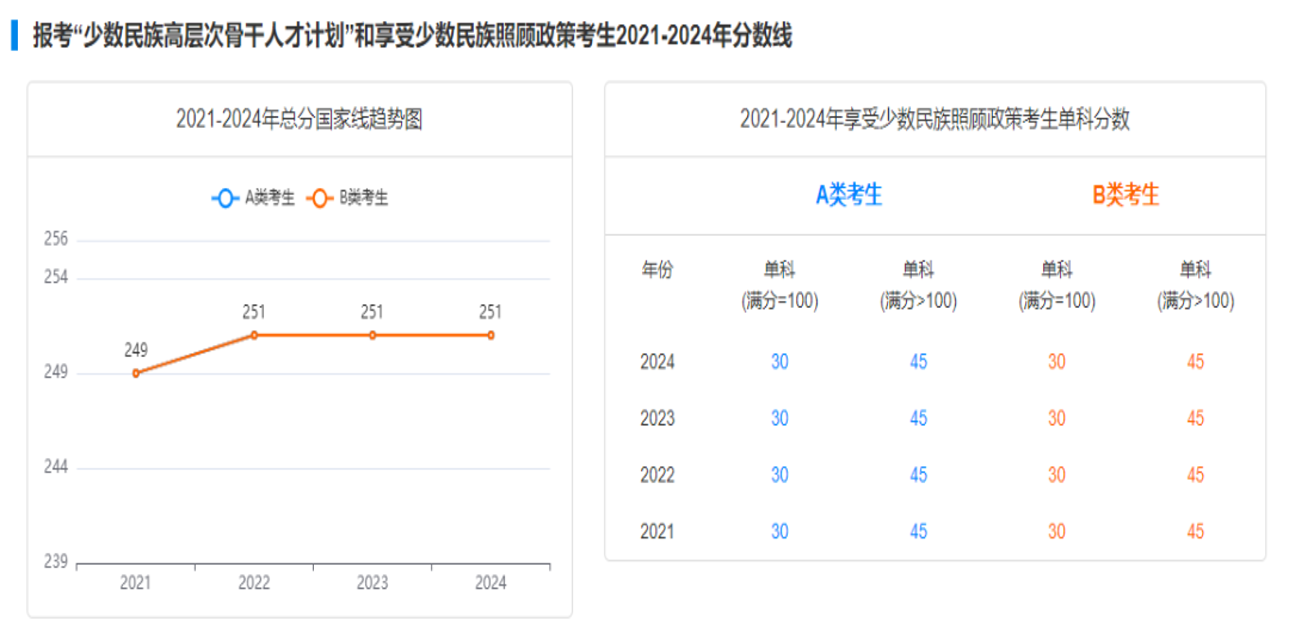Screen dimensions: 1290x635
Task: Click the 2022 data point marker on line
Action: 254,335
